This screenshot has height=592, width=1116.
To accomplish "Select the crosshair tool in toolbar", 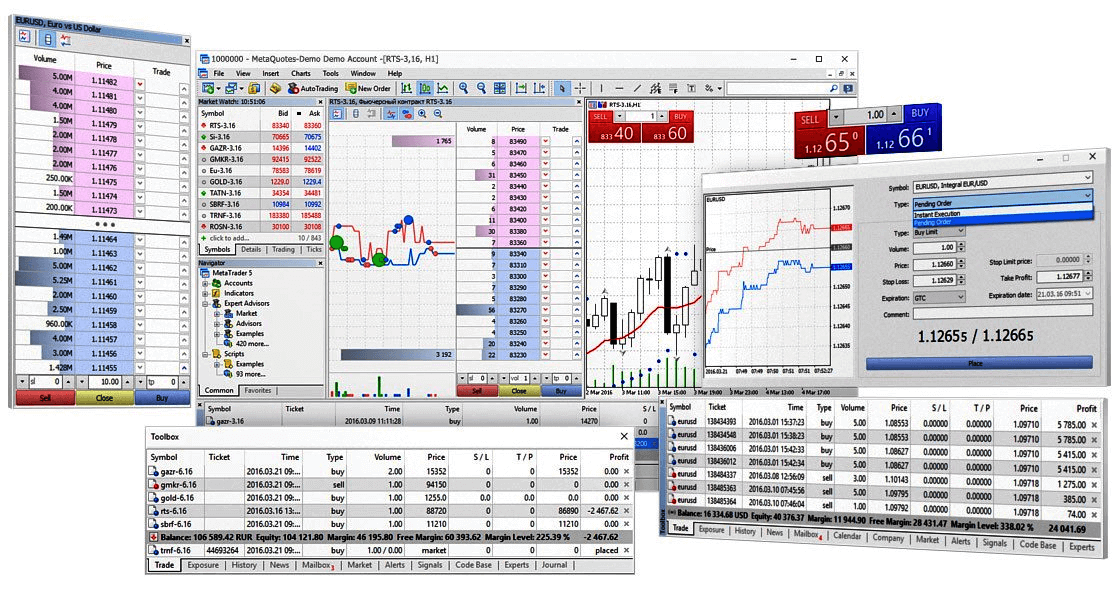I will (x=580, y=88).
